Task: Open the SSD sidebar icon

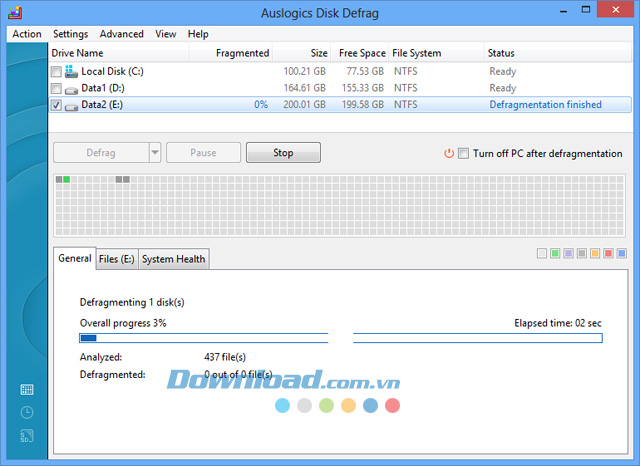Action: click(x=27, y=436)
